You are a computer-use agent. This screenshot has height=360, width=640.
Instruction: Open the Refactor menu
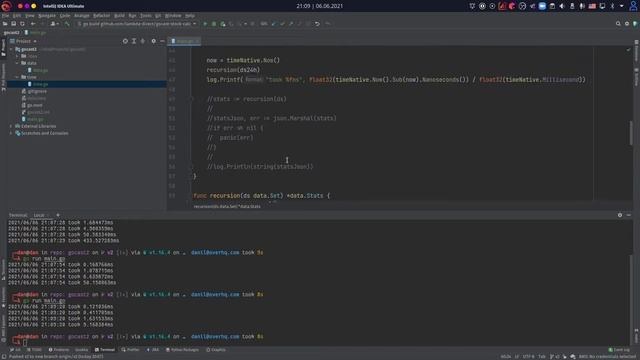click(x=102, y=16)
